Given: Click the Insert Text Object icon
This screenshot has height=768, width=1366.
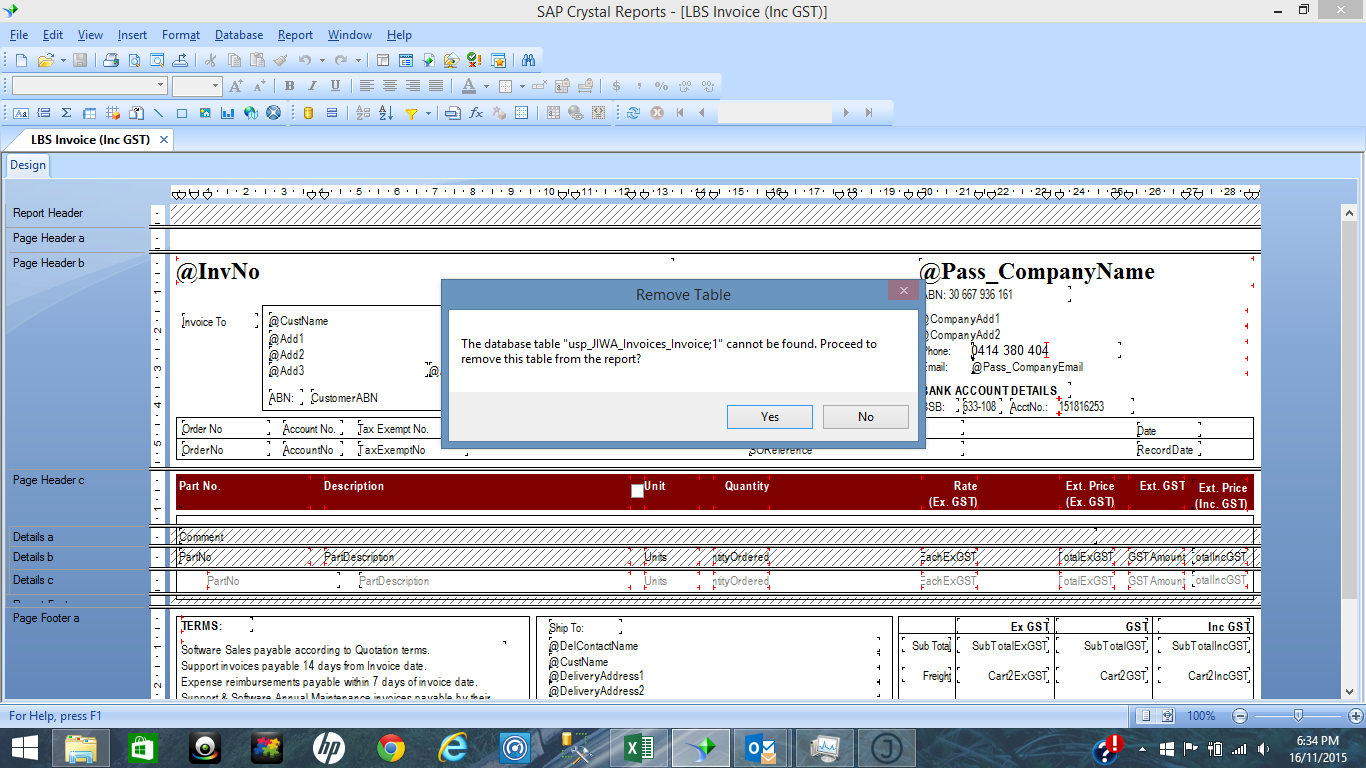Looking at the screenshot, I should click(20, 113).
